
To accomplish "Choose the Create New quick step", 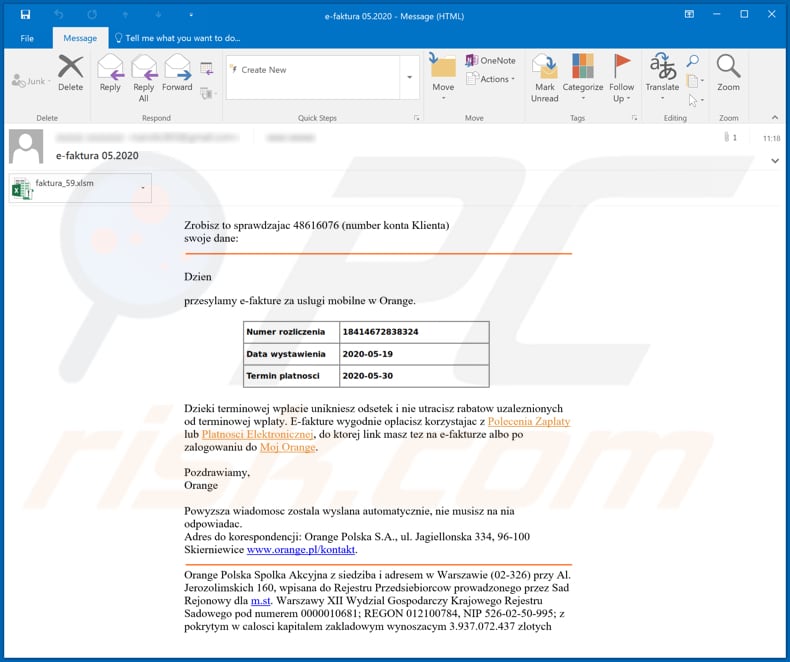I will tap(264, 70).
